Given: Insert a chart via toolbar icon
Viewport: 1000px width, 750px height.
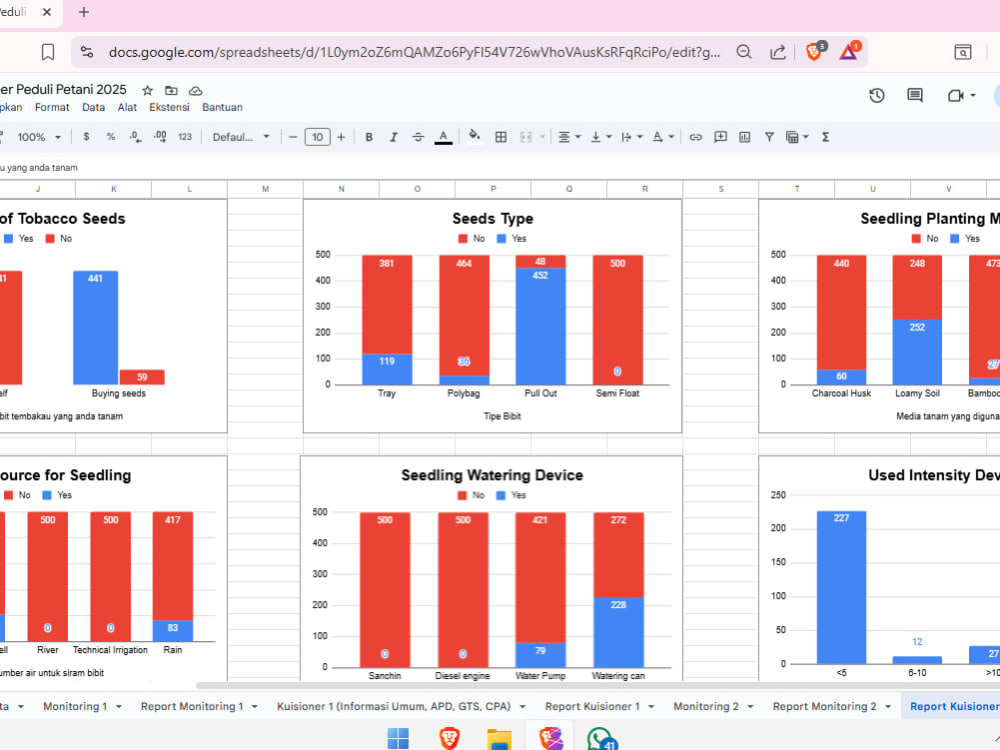Looking at the screenshot, I should (745, 137).
